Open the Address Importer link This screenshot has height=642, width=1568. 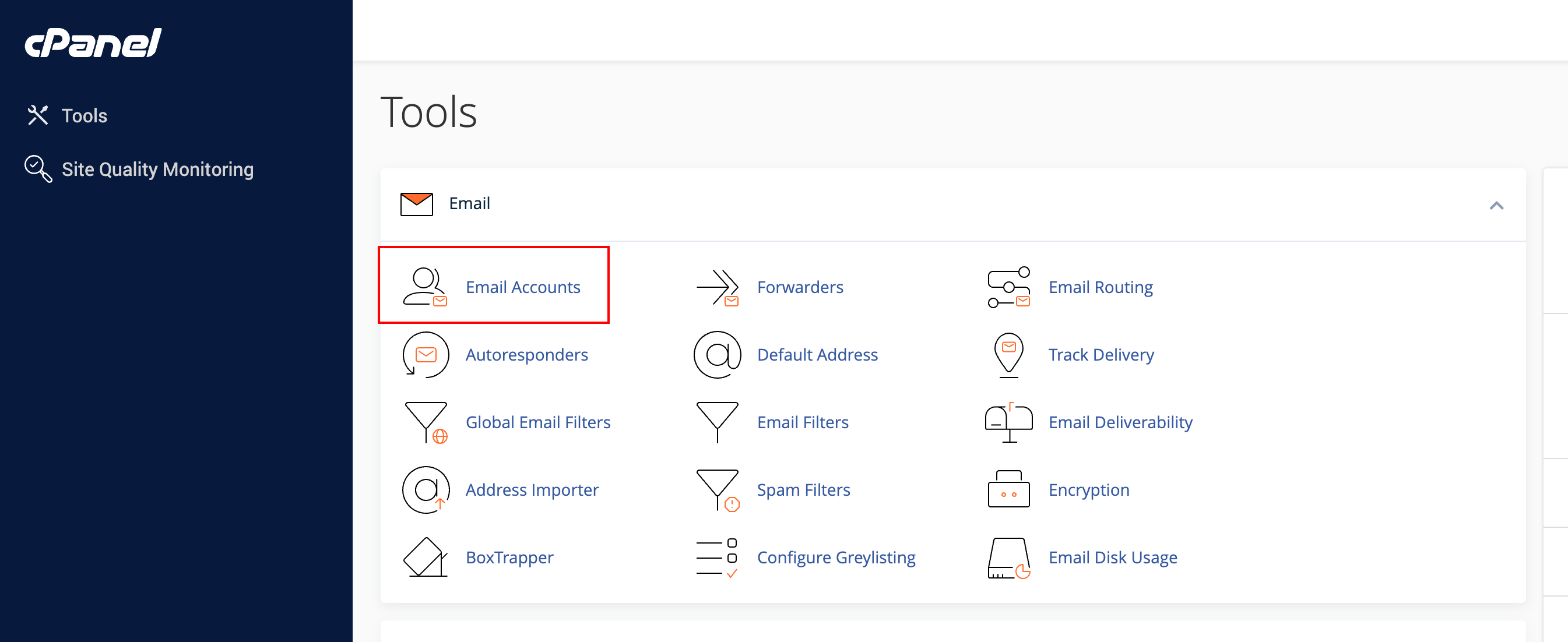(x=532, y=489)
